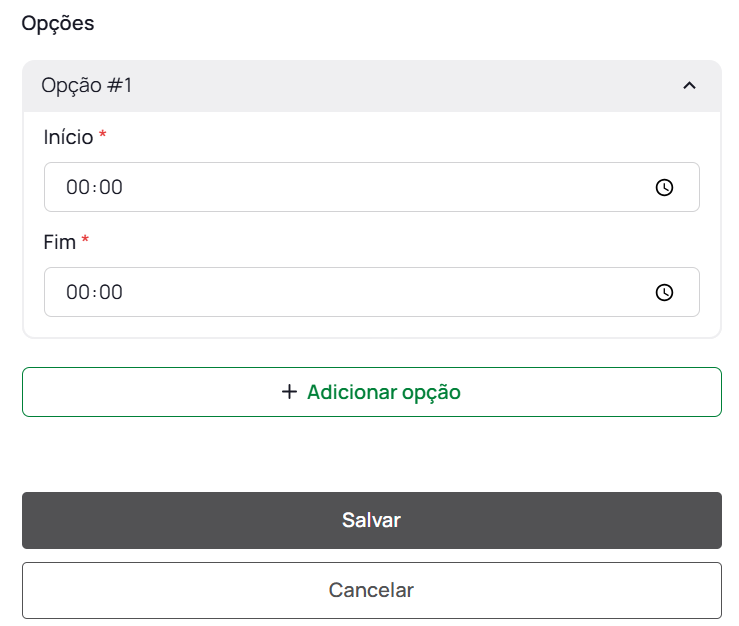Click the colon separator in the Início time
Image resolution: width=739 pixels, height=626 pixels.
tap(94, 188)
